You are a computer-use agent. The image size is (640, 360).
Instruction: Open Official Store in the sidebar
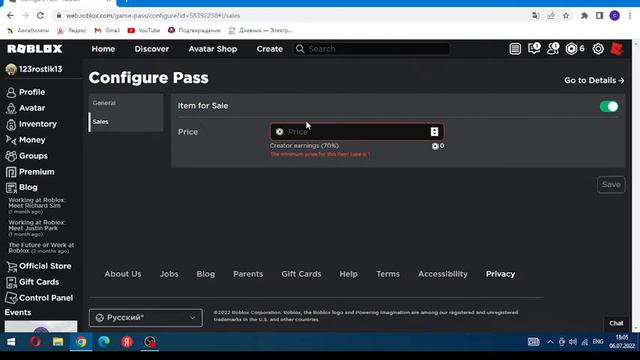pos(38,266)
